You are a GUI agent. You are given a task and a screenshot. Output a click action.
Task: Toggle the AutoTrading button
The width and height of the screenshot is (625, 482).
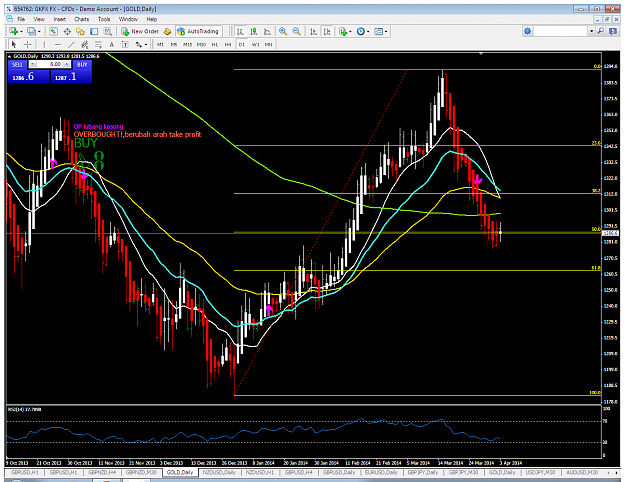pos(198,31)
